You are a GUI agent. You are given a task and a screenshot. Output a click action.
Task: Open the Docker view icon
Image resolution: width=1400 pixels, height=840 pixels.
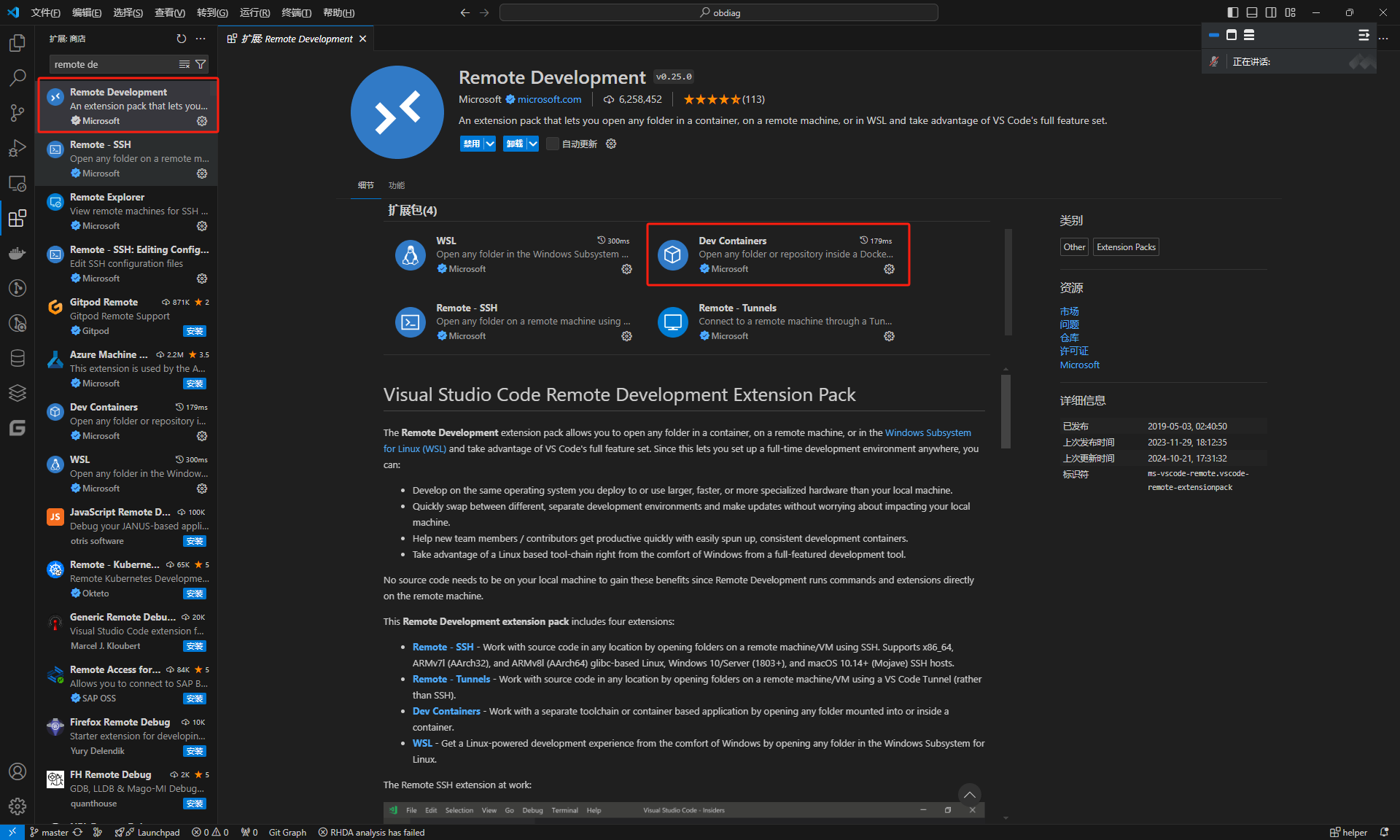(17, 253)
